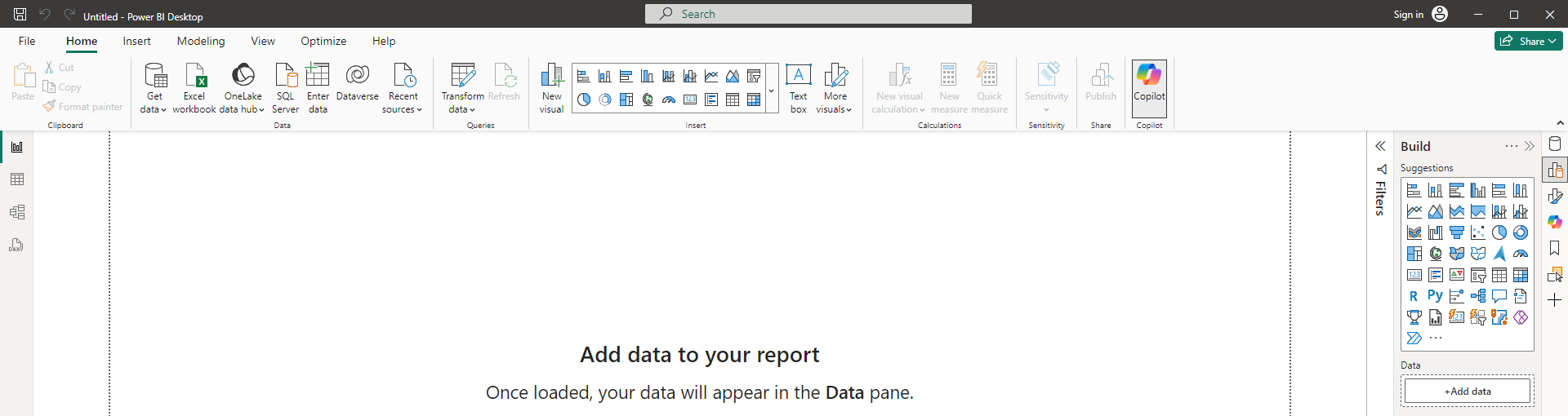Expand the Filters pane
This screenshot has width=1568, height=416.
pyautogui.click(x=1380, y=147)
